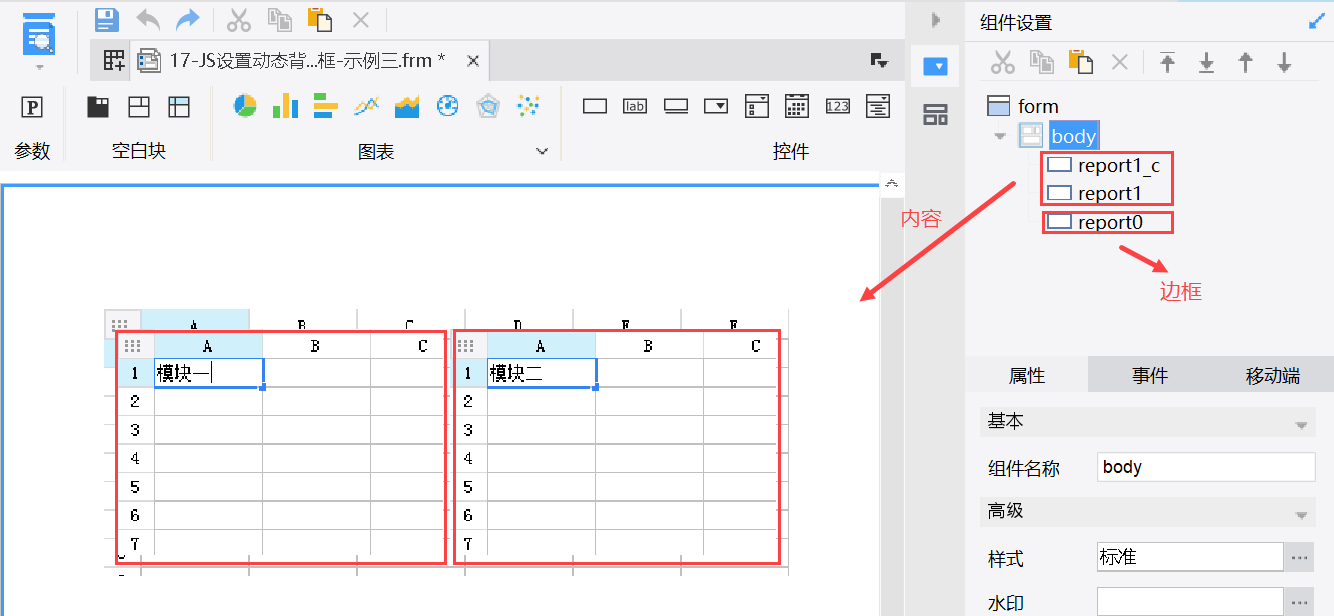Click the blue dock arrow in 组件设置 header
The image size is (1334, 616).
click(x=1316, y=22)
